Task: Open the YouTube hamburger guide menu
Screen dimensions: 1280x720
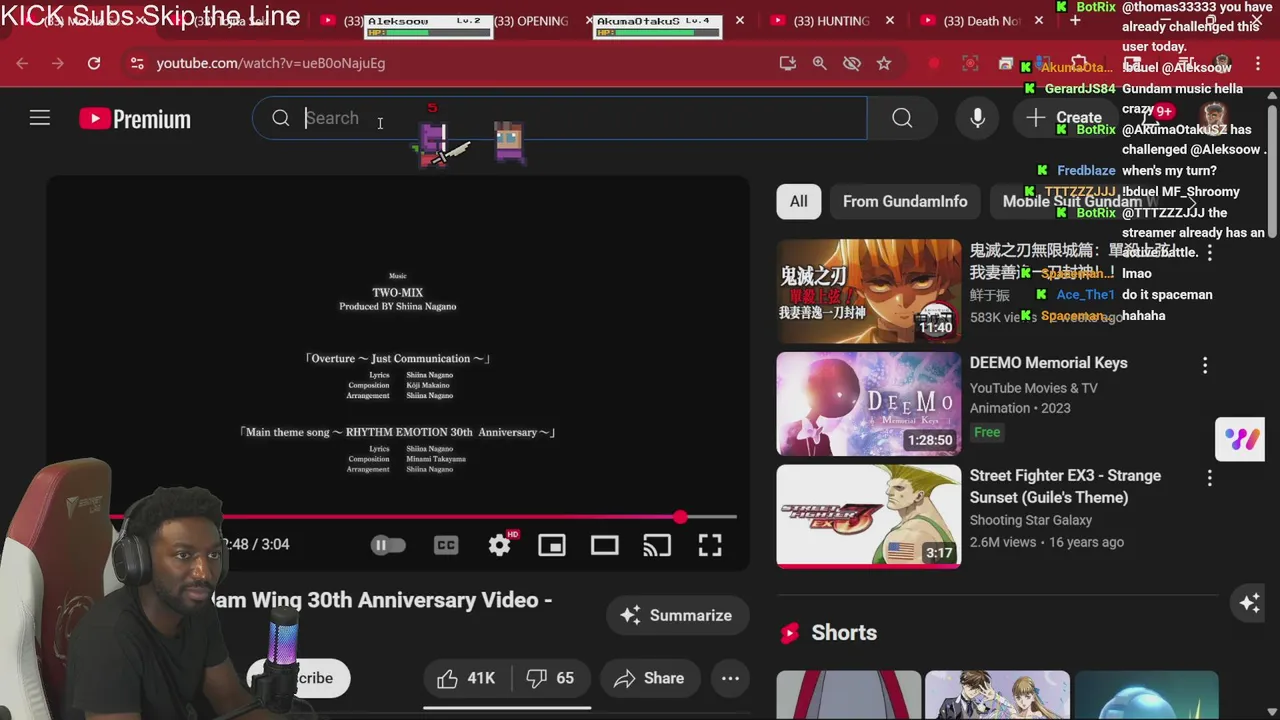Action: 40,119
